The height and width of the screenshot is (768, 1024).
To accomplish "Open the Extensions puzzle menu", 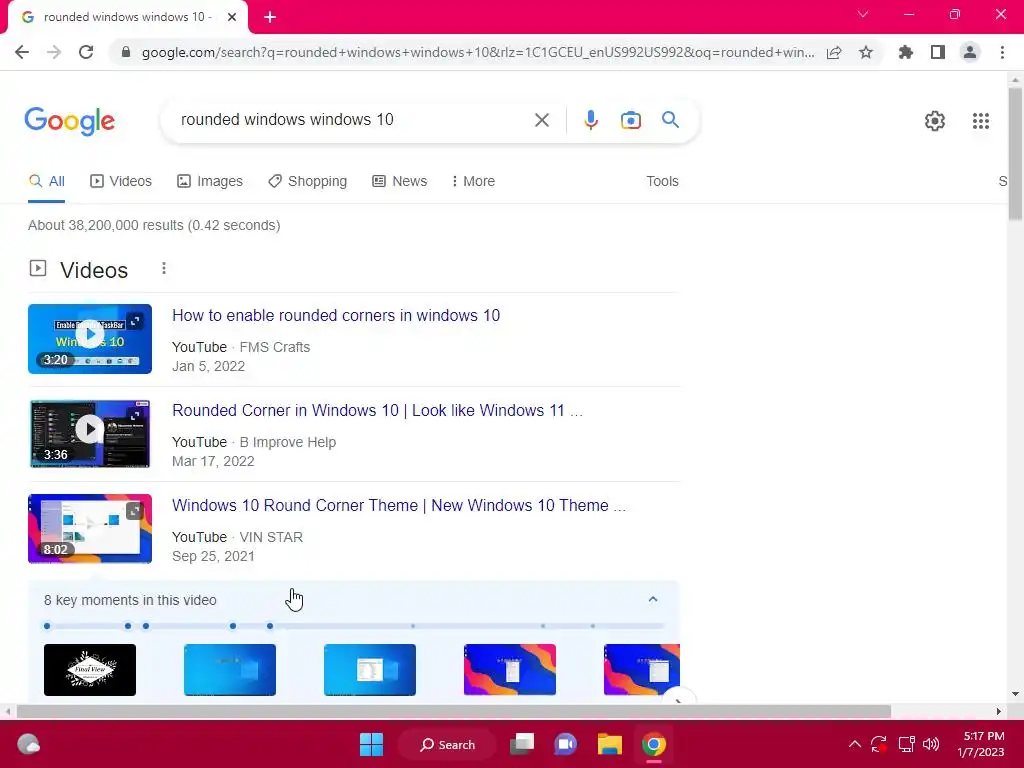I will coord(905,52).
